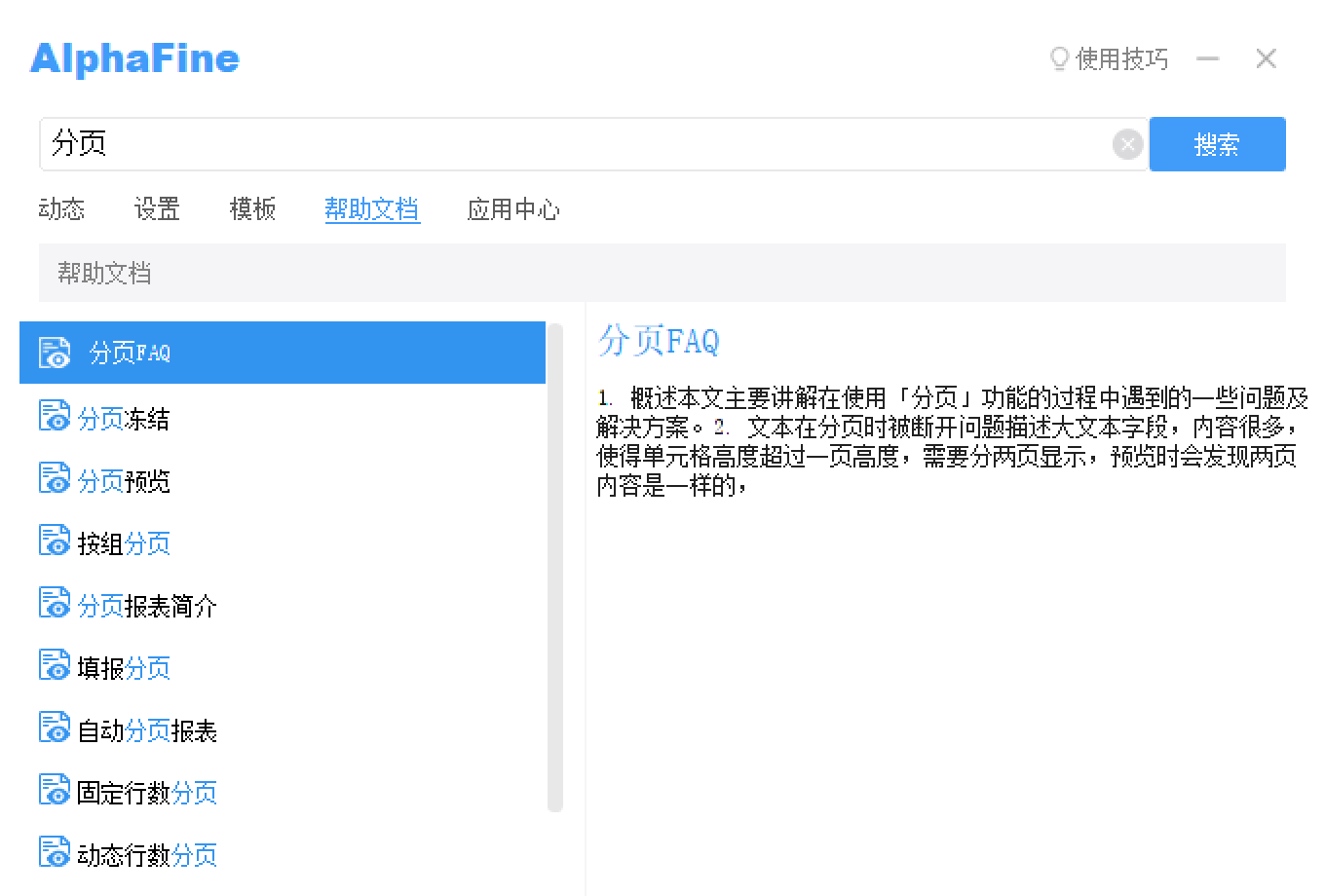This screenshot has width=1325, height=896.
Task: Open the 使用技巧 tips link
Action: coord(1121,59)
